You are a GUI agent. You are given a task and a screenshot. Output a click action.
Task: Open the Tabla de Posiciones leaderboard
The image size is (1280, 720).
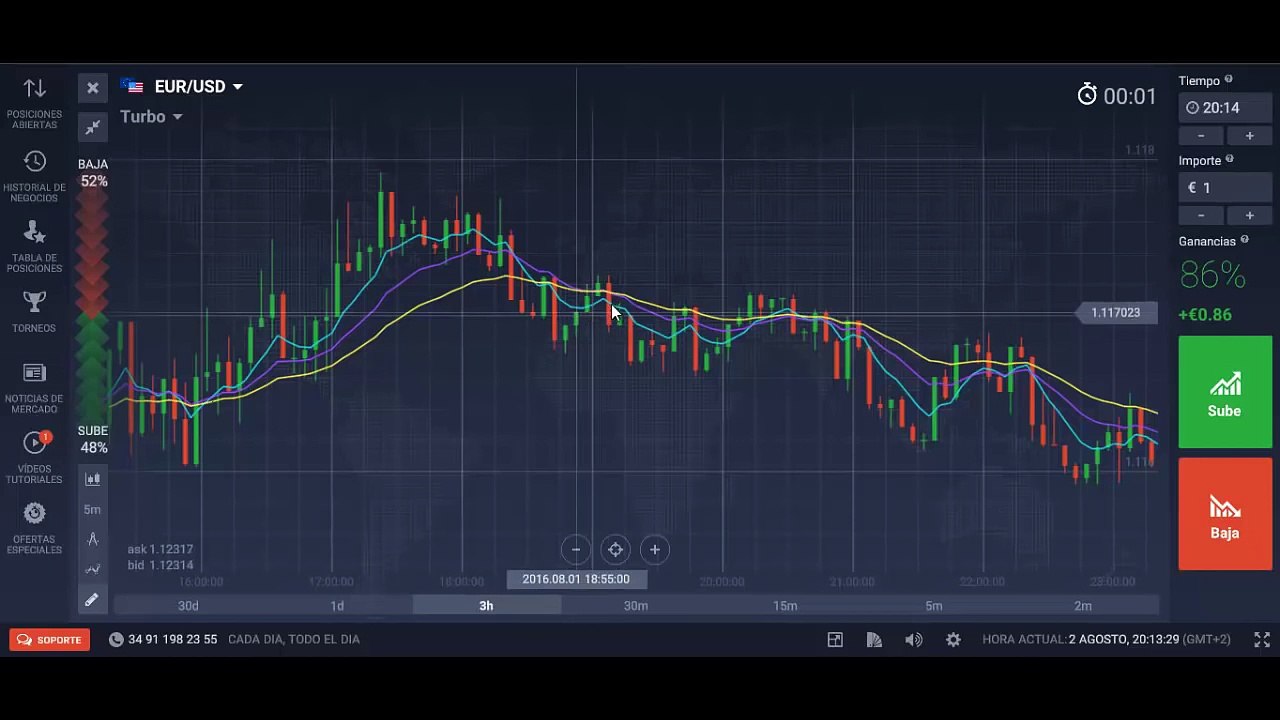(x=34, y=246)
